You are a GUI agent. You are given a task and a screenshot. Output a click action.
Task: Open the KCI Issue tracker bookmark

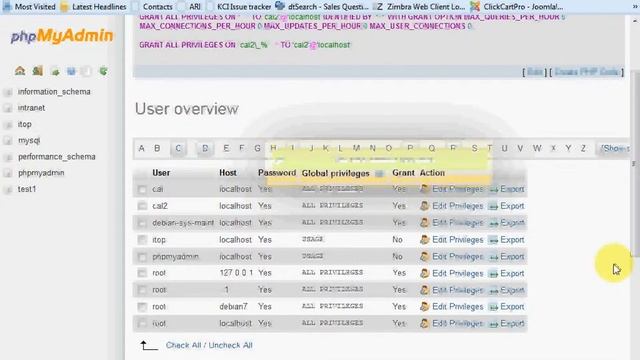(244, 7)
